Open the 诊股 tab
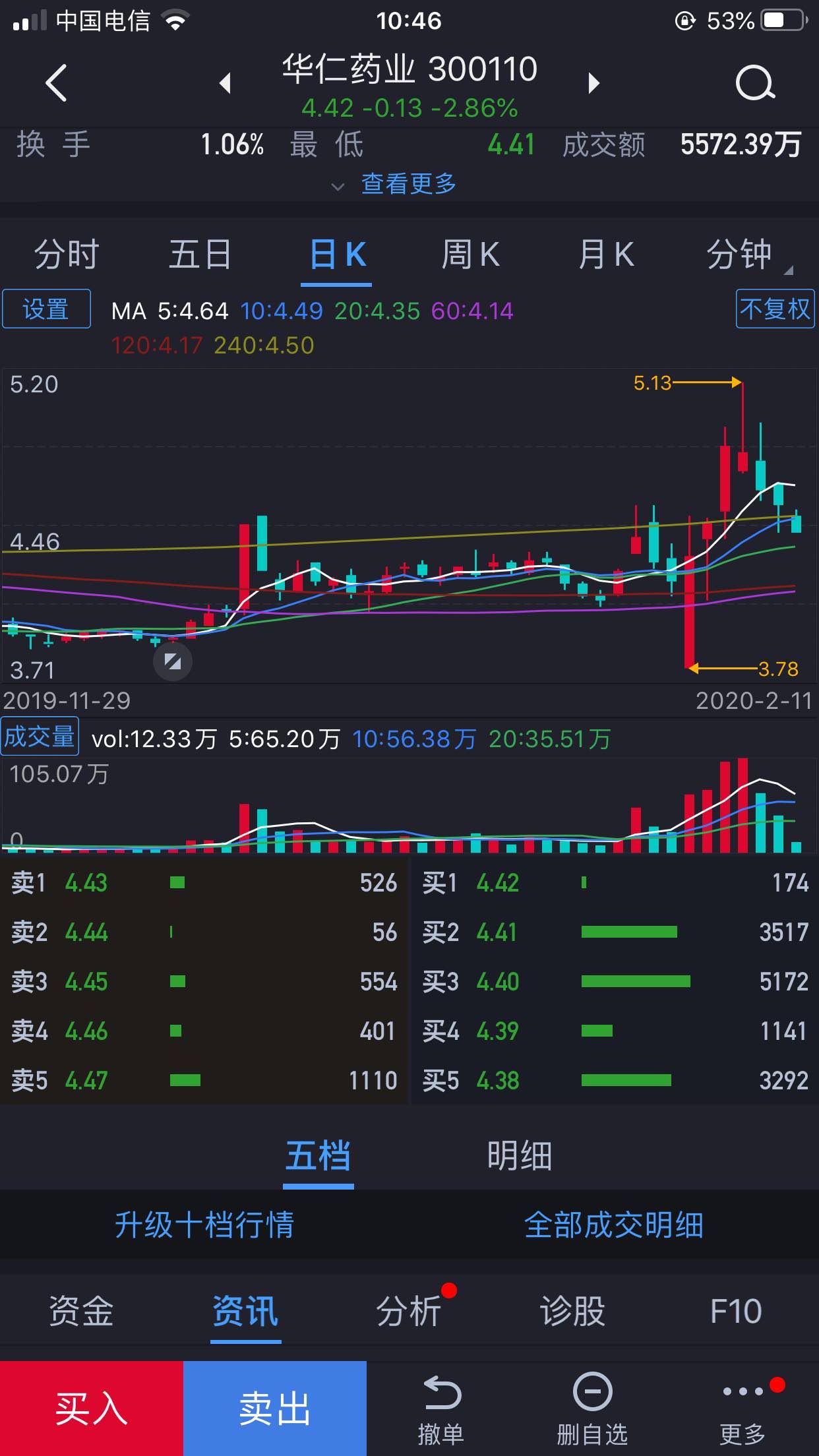This screenshot has height=1456, width=819. [x=572, y=1311]
